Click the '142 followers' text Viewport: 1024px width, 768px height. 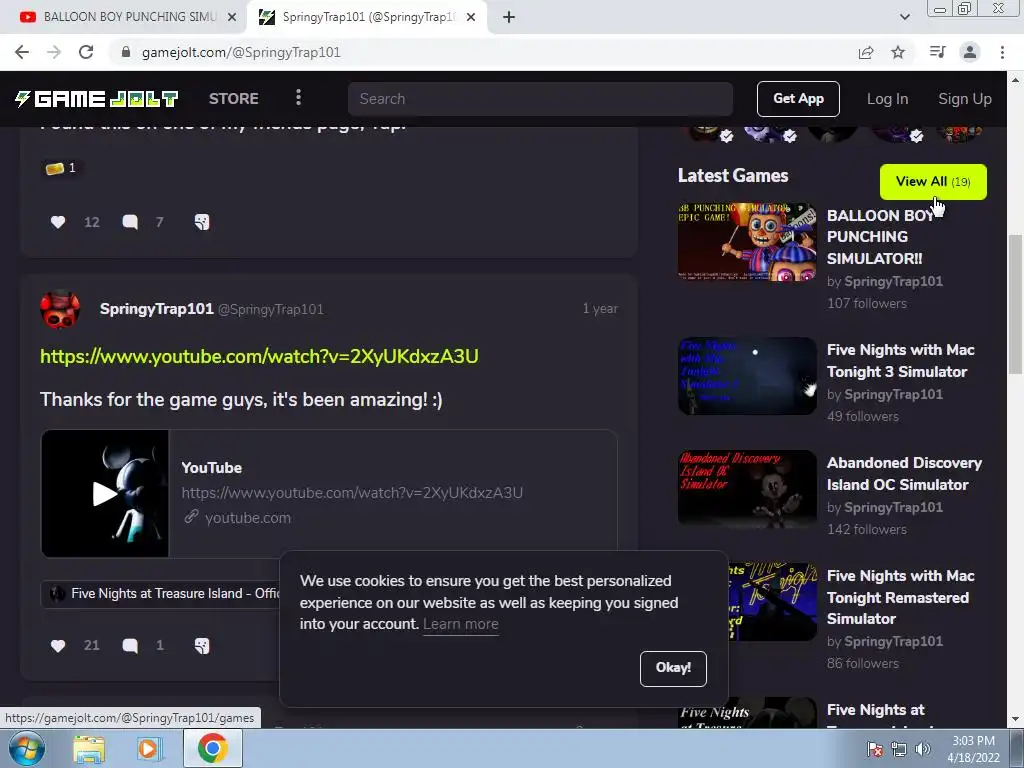[x=867, y=529]
